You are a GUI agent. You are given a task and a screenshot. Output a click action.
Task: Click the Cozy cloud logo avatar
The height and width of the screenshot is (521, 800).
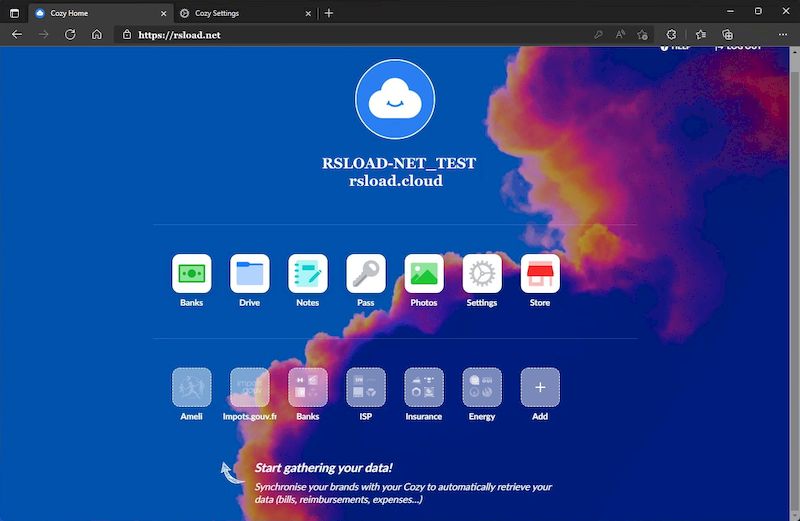point(395,99)
